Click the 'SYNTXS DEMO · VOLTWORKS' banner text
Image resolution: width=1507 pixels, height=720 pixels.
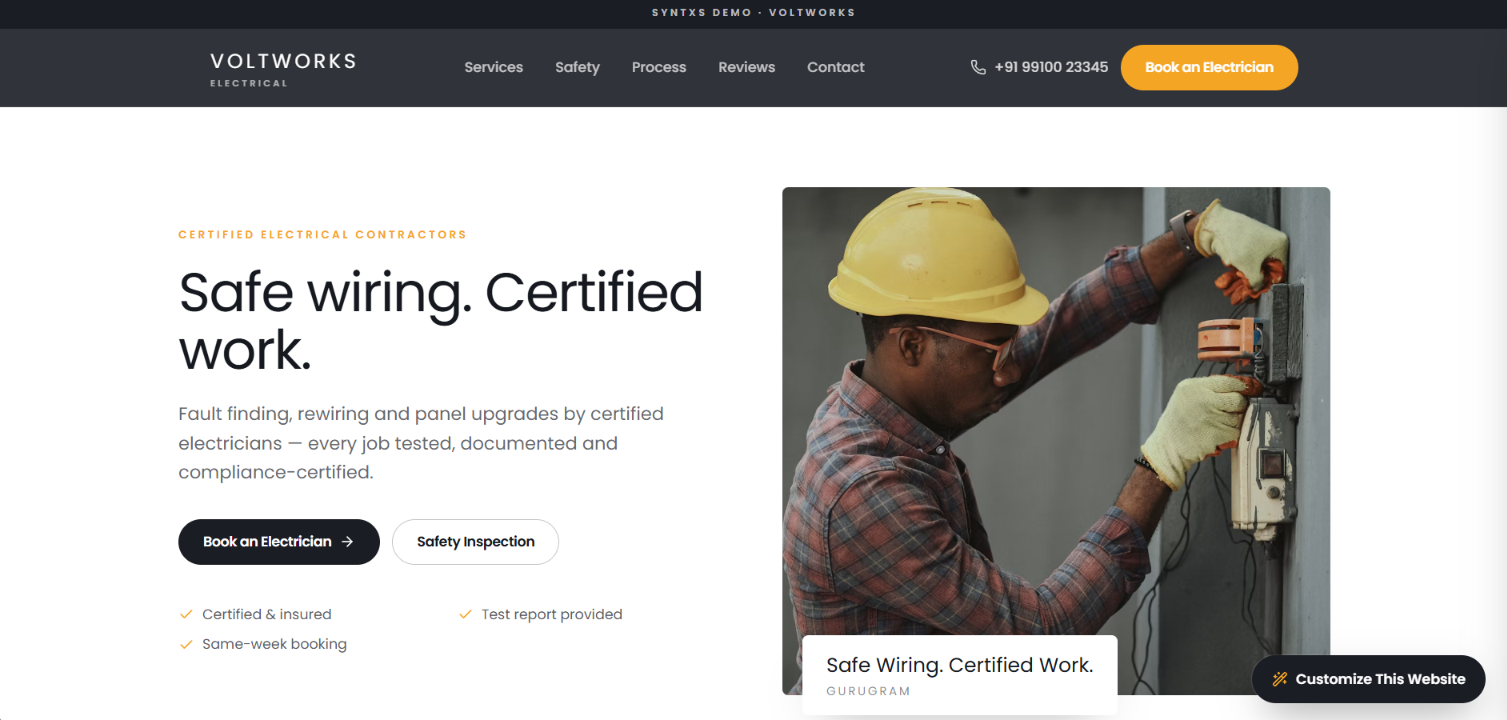tap(753, 13)
